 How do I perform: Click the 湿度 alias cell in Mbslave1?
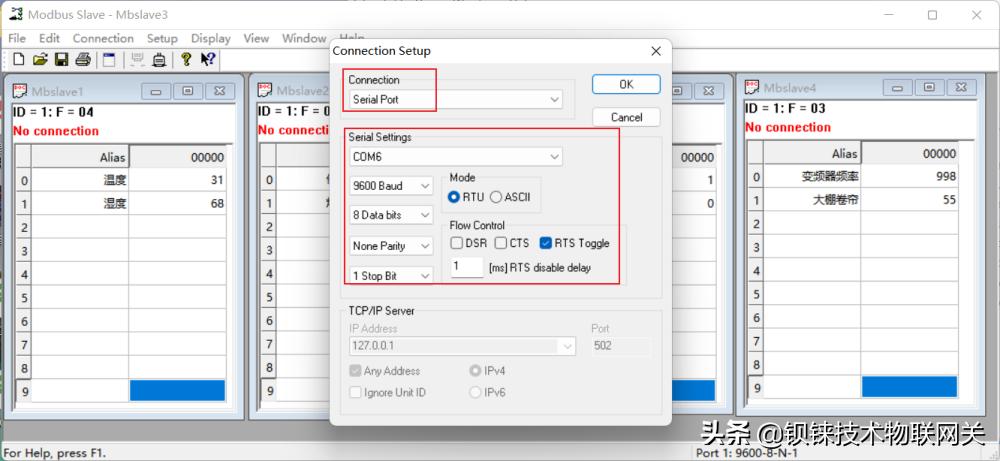click(x=80, y=203)
